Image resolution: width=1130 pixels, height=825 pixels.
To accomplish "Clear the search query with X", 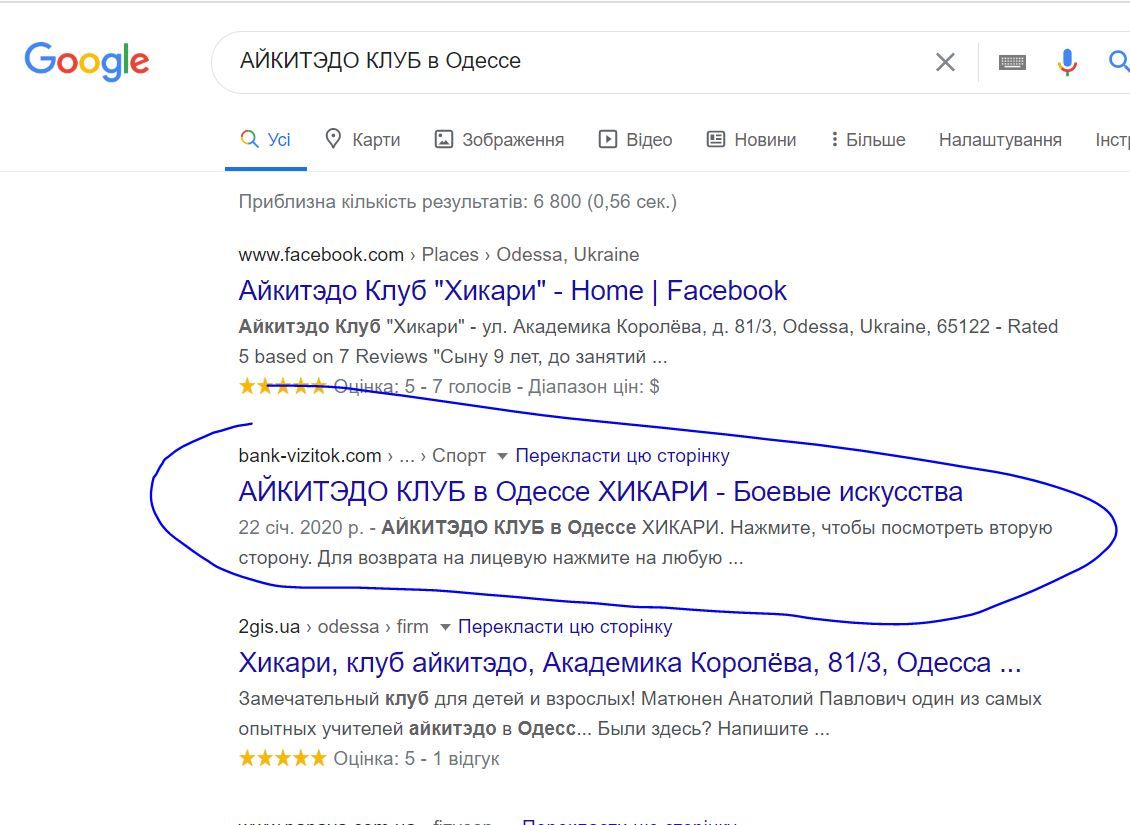I will pyautogui.click(x=945, y=62).
